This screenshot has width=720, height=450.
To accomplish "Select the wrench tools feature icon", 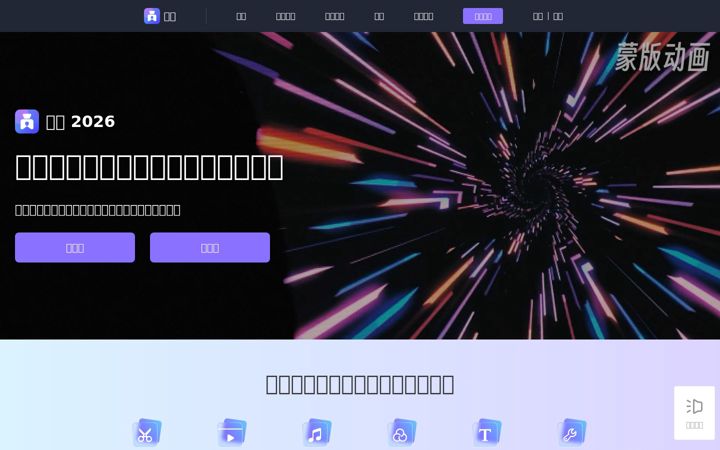I will pos(572,433).
